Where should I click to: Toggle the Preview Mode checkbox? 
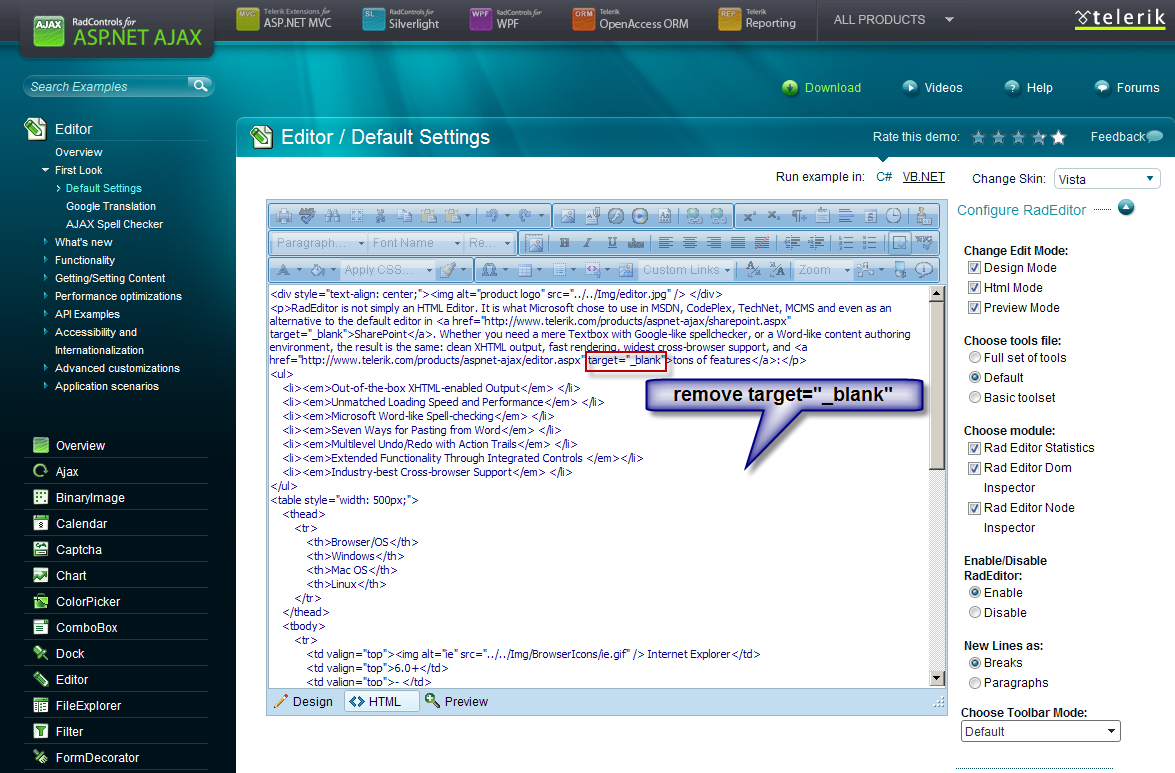click(x=974, y=308)
